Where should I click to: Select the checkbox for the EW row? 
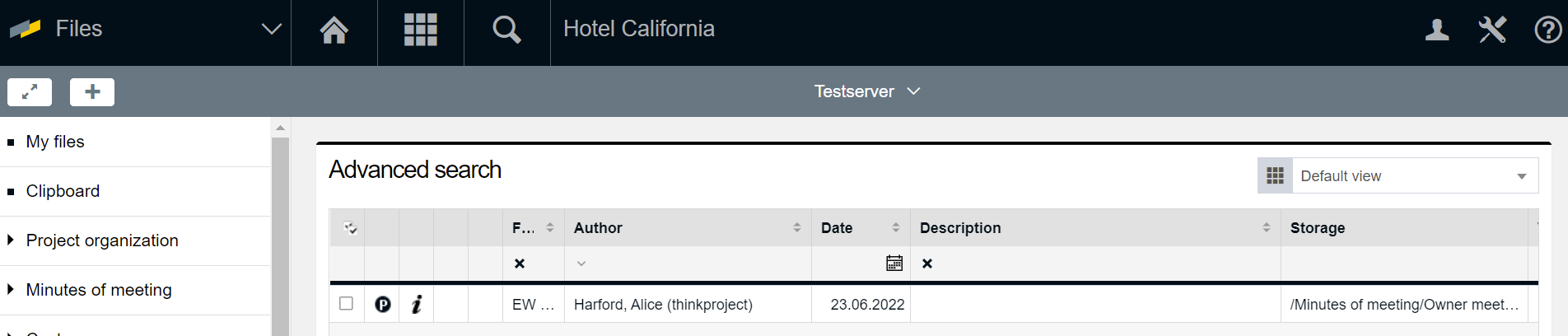click(347, 304)
